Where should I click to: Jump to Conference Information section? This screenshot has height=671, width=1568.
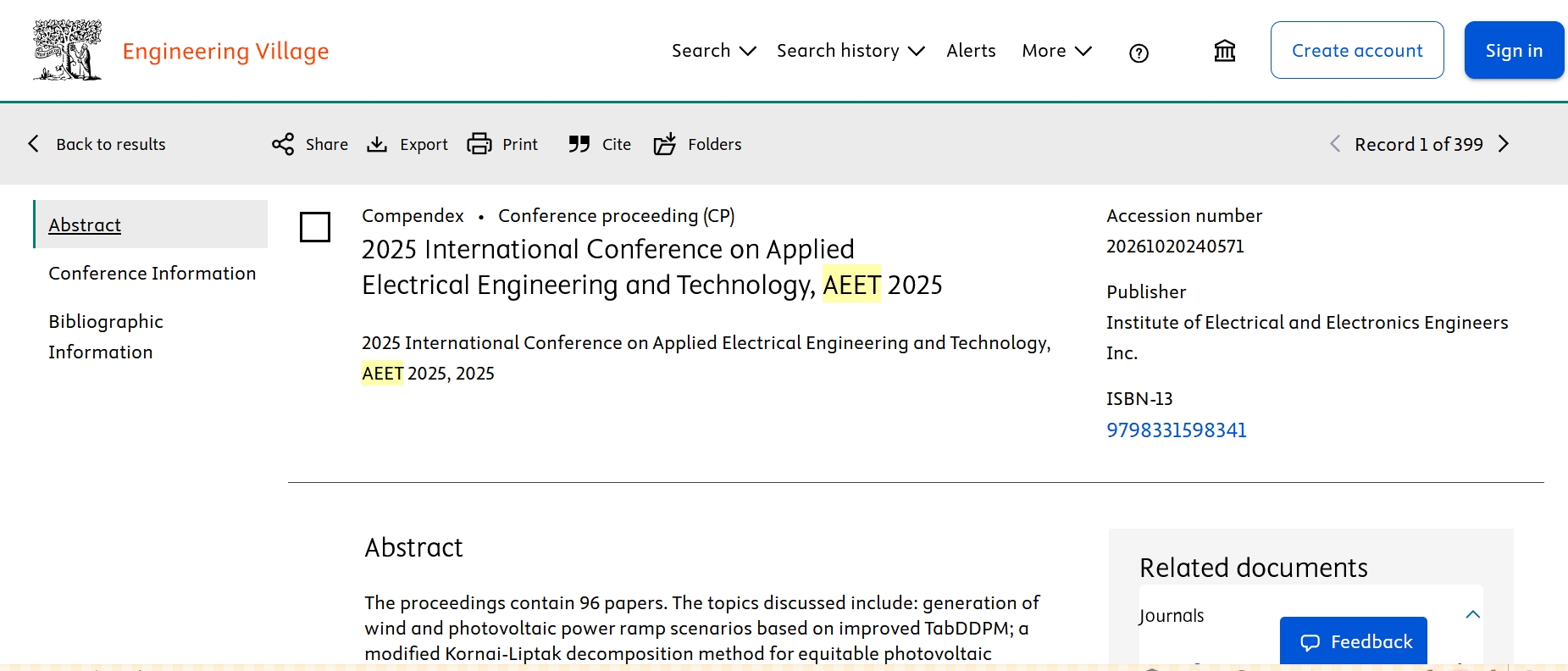pyautogui.click(x=152, y=274)
